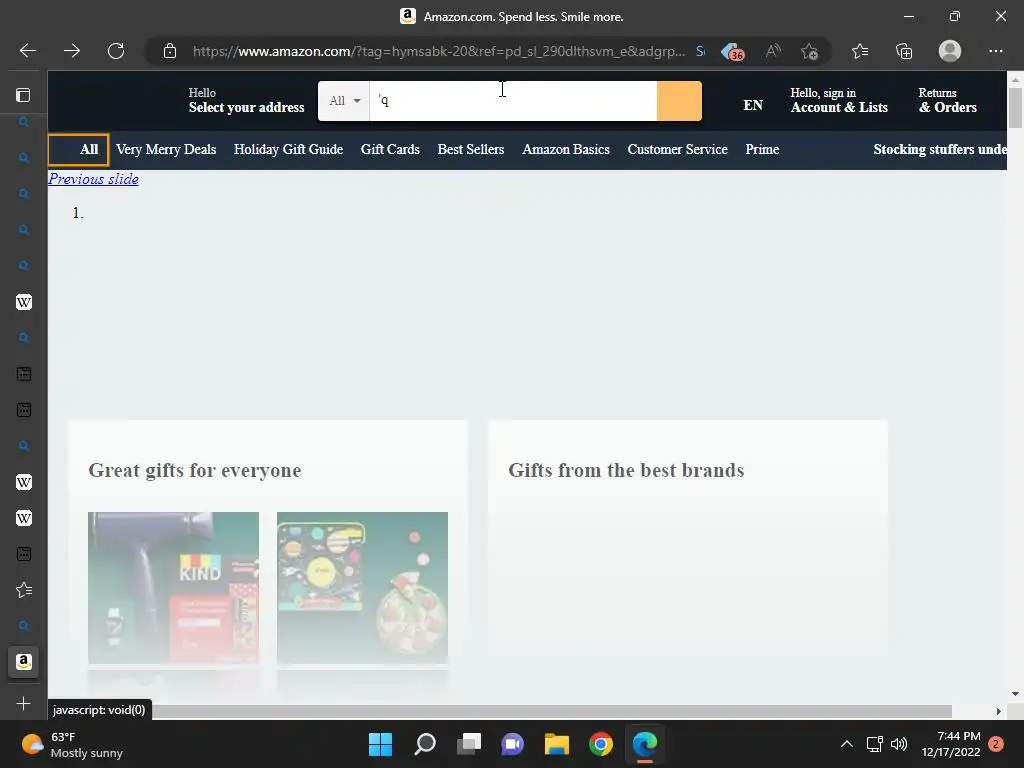The height and width of the screenshot is (768, 1024).
Task: Open the Windows Start menu
Action: (380, 744)
